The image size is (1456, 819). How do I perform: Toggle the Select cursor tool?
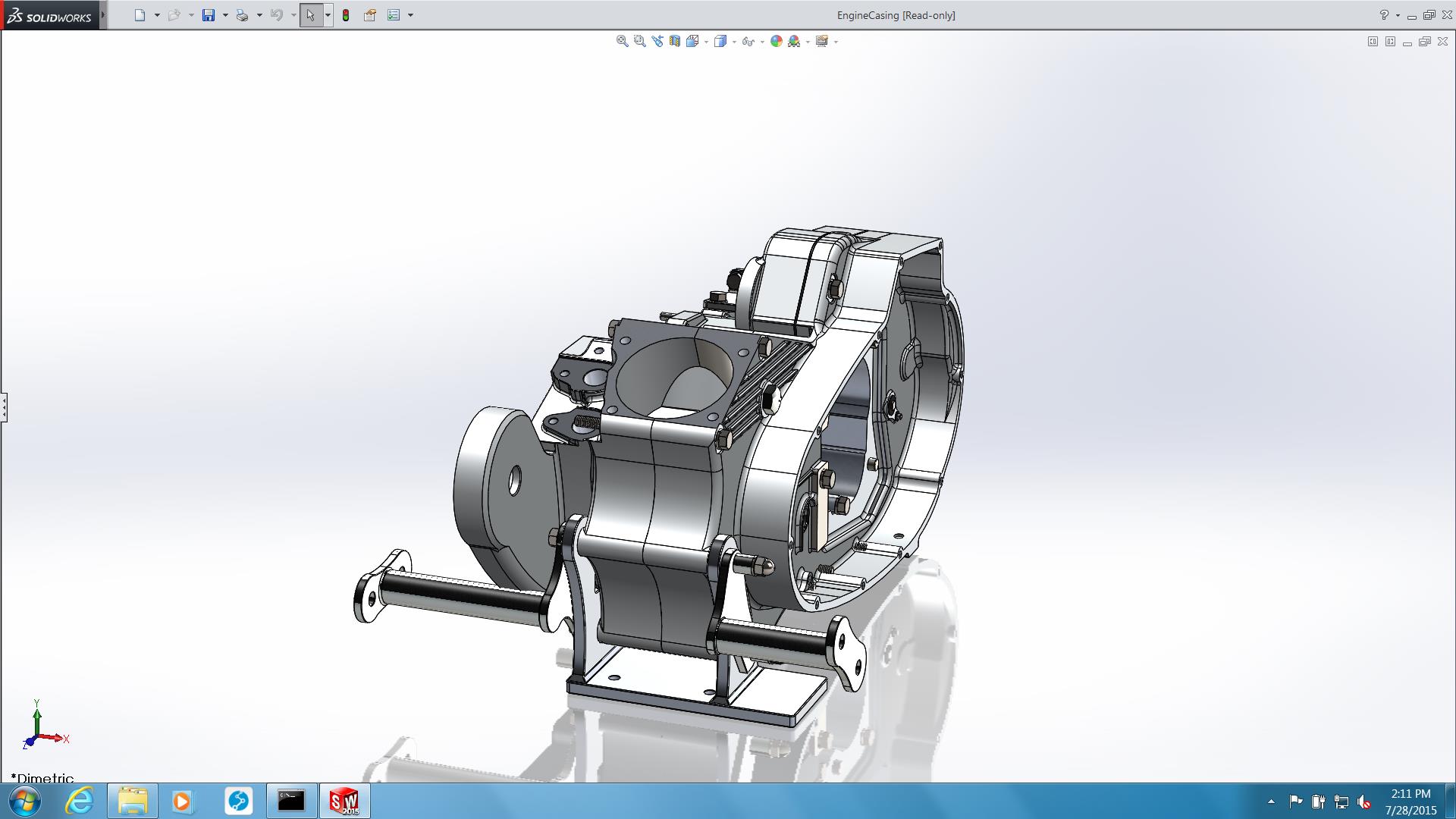coord(310,15)
